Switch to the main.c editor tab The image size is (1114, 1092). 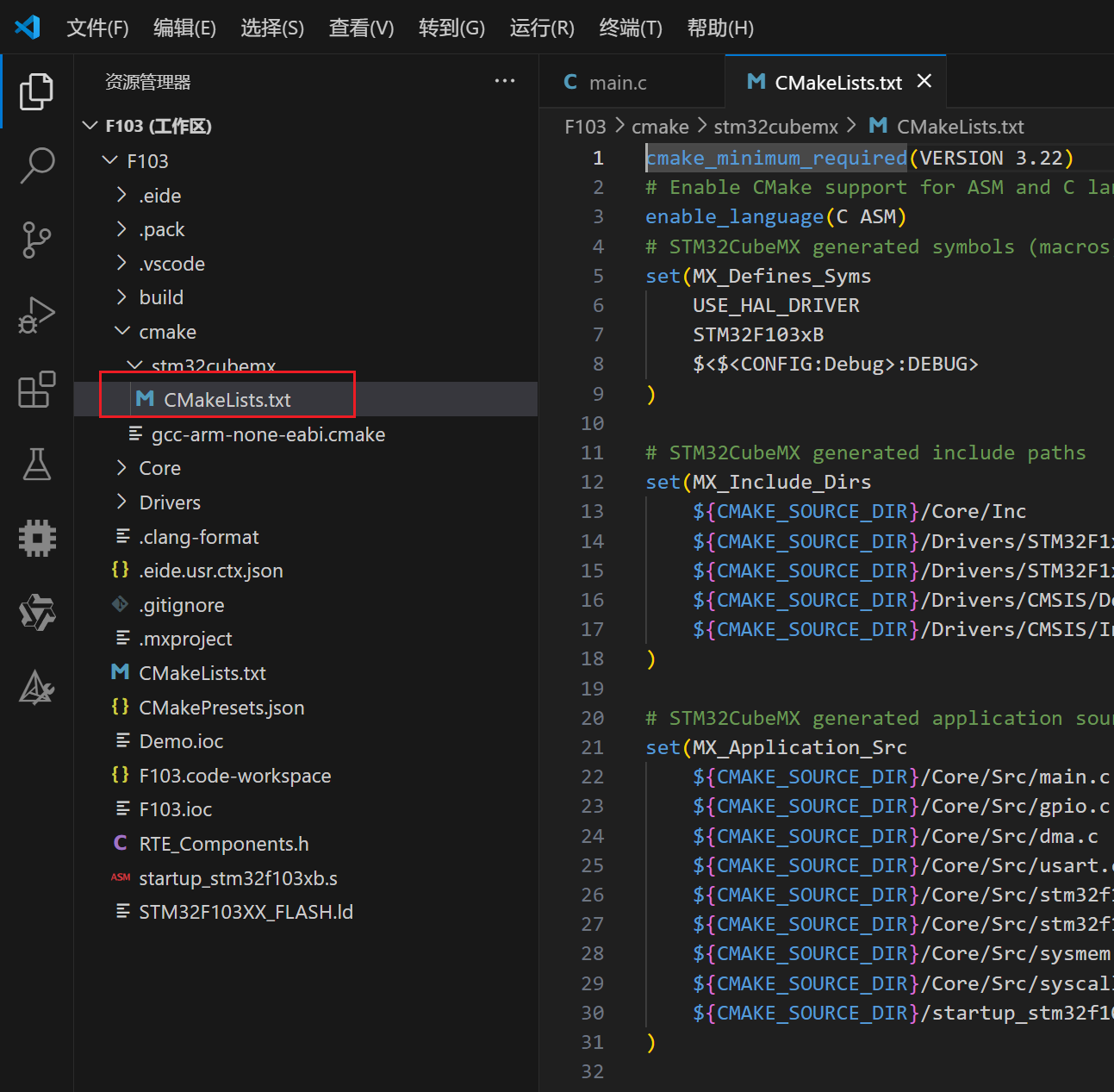pyautogui.click(x=632, y=82)
